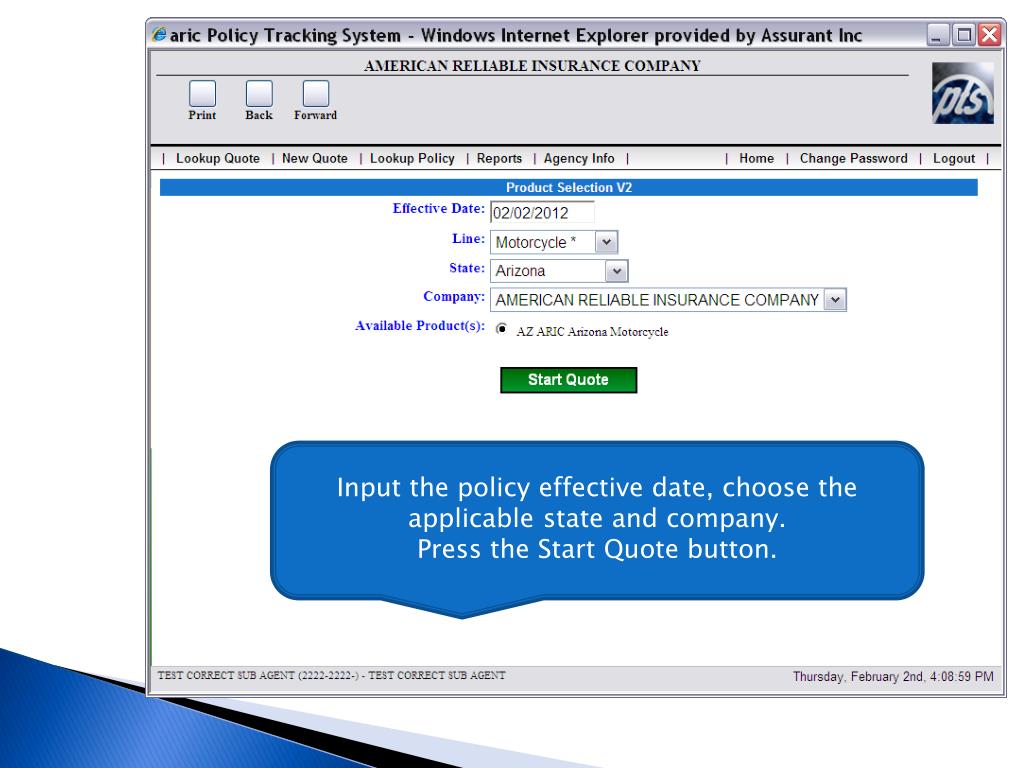Close the Policy Tracking System window

989,35
